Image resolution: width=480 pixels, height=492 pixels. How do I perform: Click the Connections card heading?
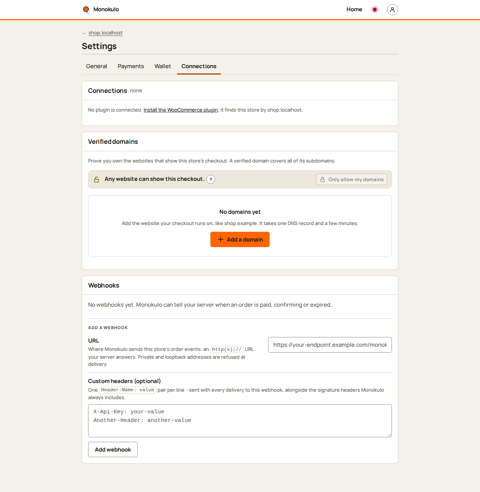pos(107,91)
